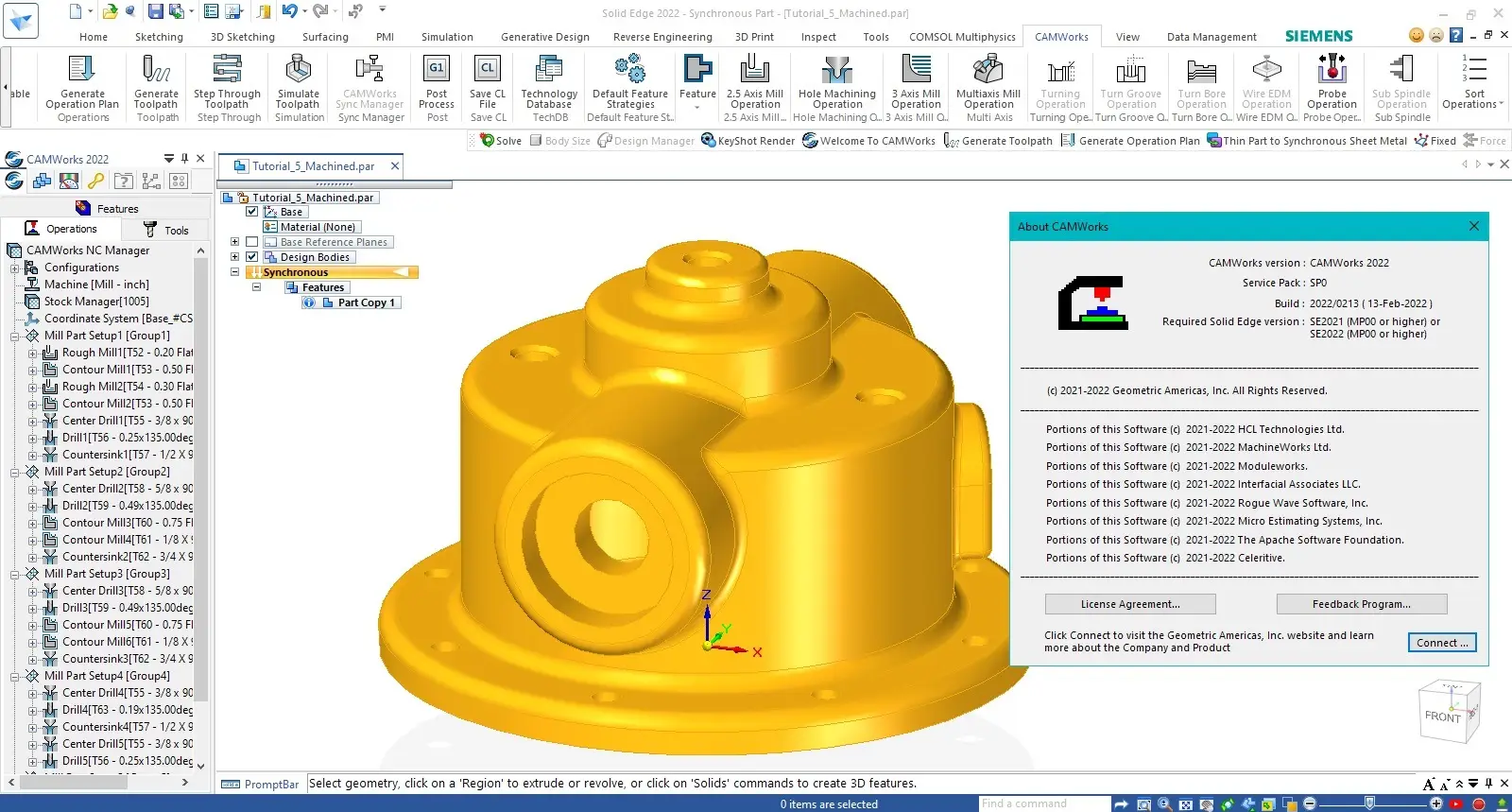Click Solve in the command bar
The width and height of the screenshot is (1512, 812).
pos(501,141)
